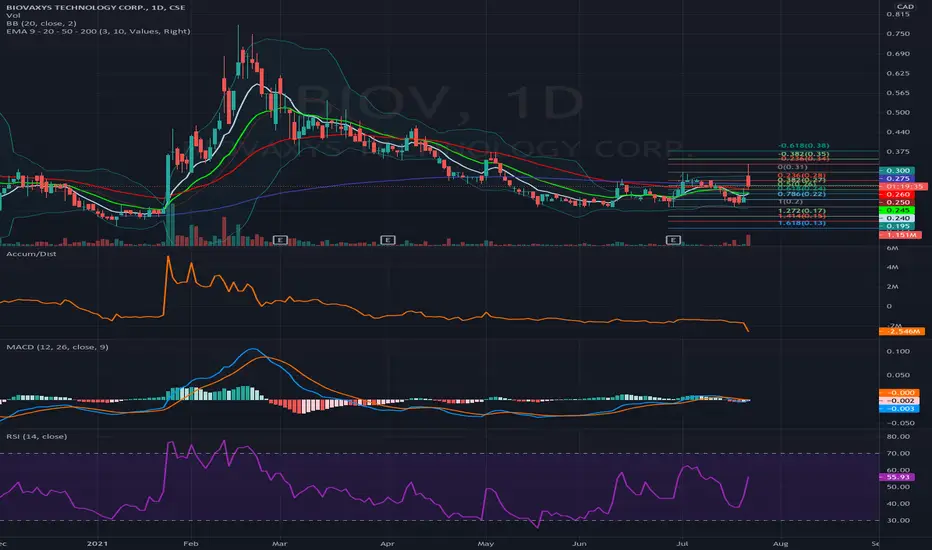Click the 2021 label on the time axis
Image resolution: width=932 pixels, height=550 pixels.
97,543
